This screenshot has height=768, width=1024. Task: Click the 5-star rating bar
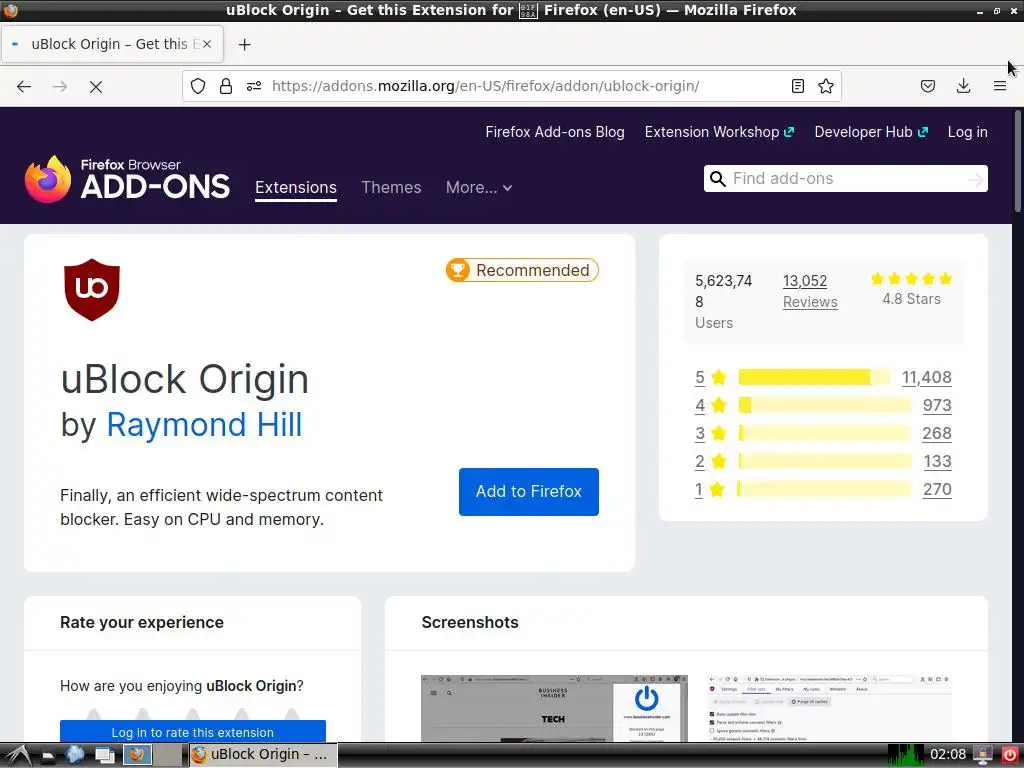click(x=814, y=377)
